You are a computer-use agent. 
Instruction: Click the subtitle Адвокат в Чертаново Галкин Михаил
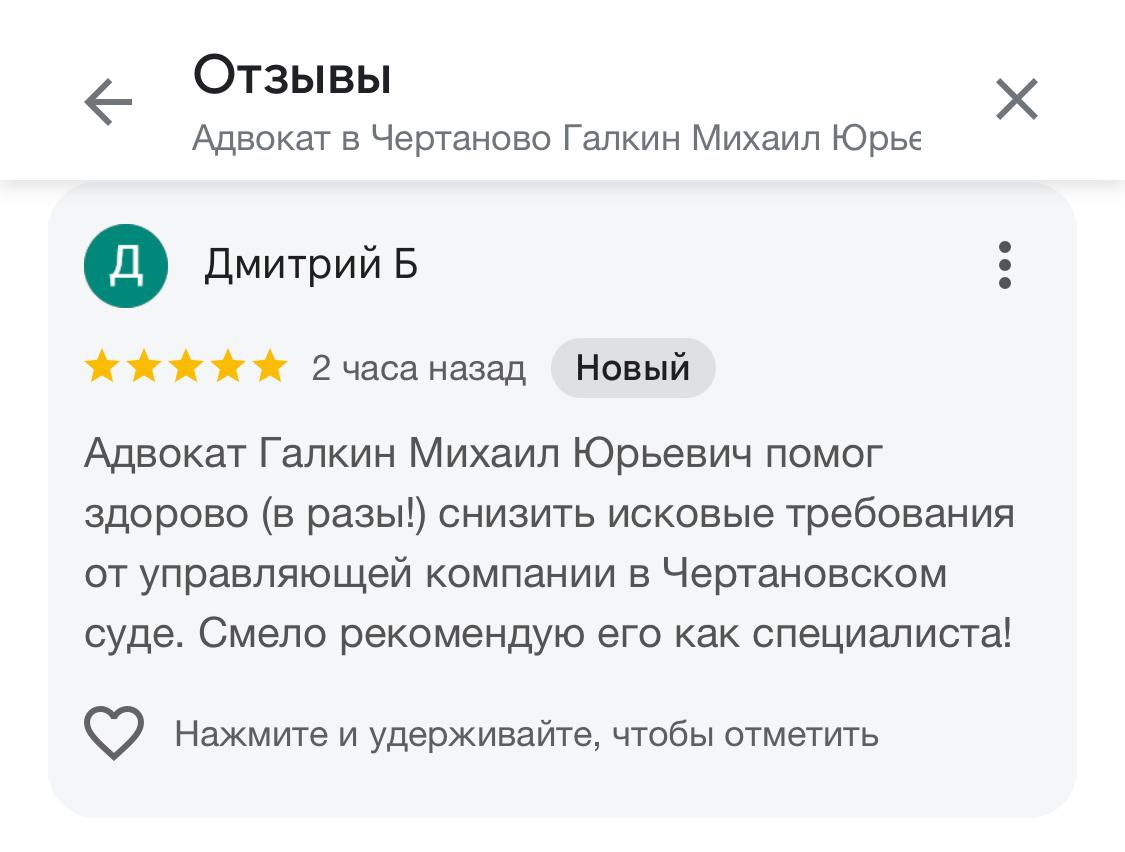(x=556, y=138)
